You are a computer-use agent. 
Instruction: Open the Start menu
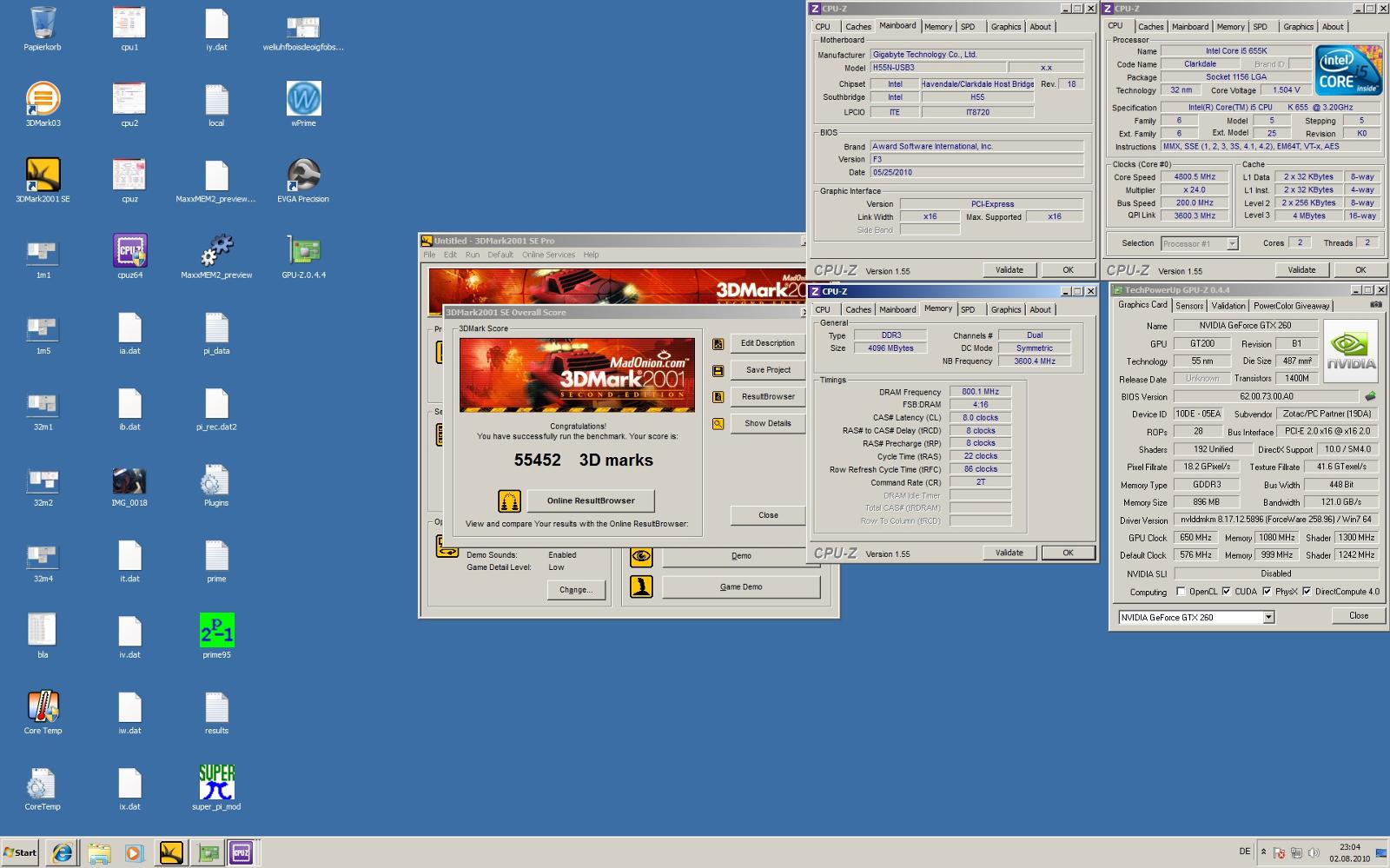(19, 853)
